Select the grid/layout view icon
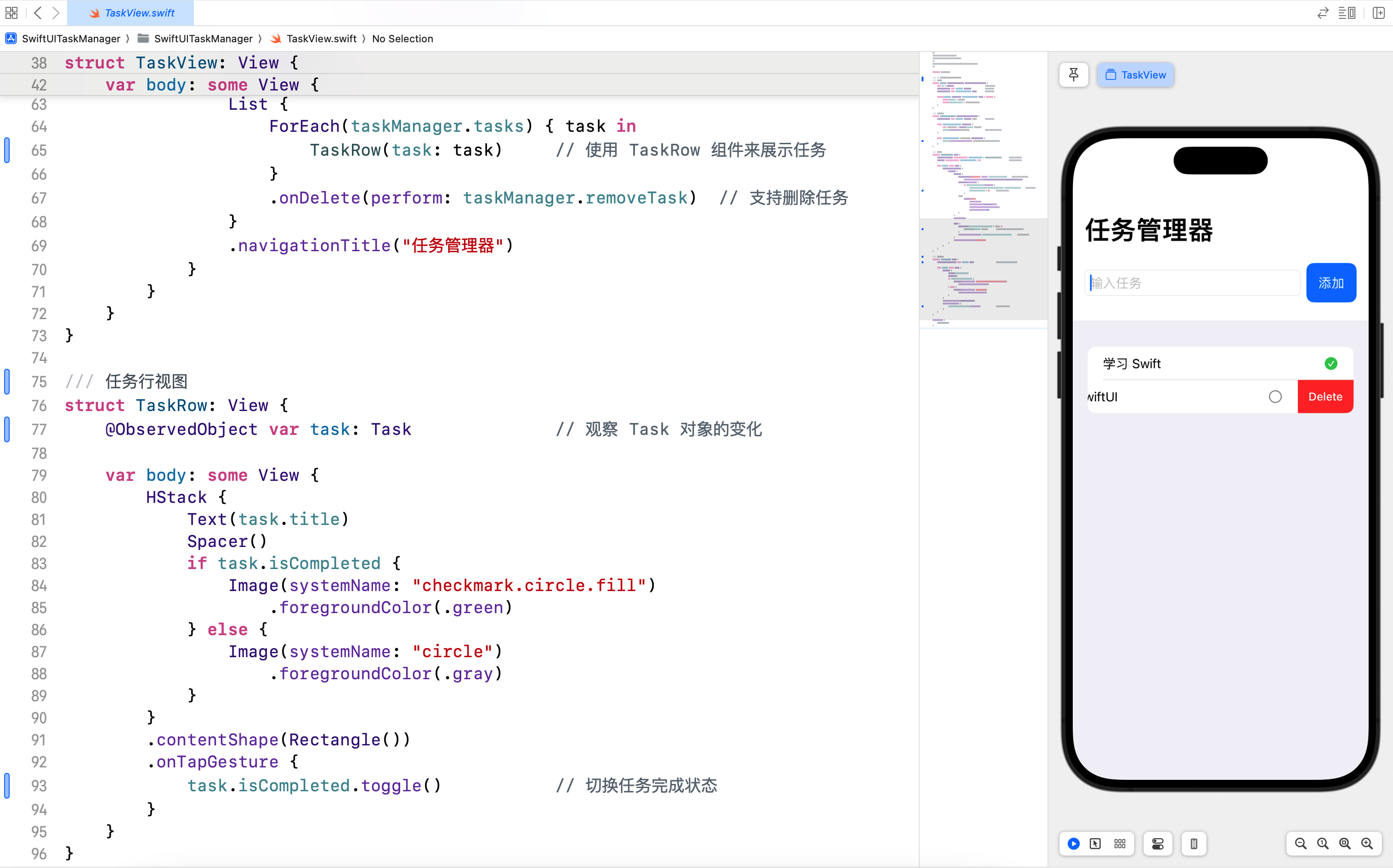Image resolution: width=1393 pixels, height=868 pixels. pos(1120,844)
